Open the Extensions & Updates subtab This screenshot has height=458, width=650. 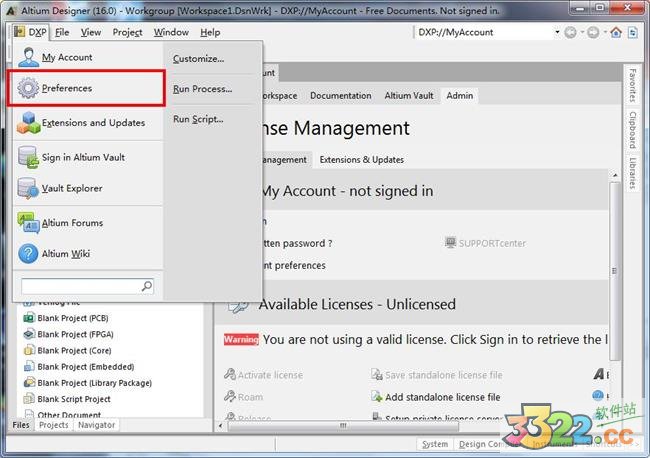(361, 160)
